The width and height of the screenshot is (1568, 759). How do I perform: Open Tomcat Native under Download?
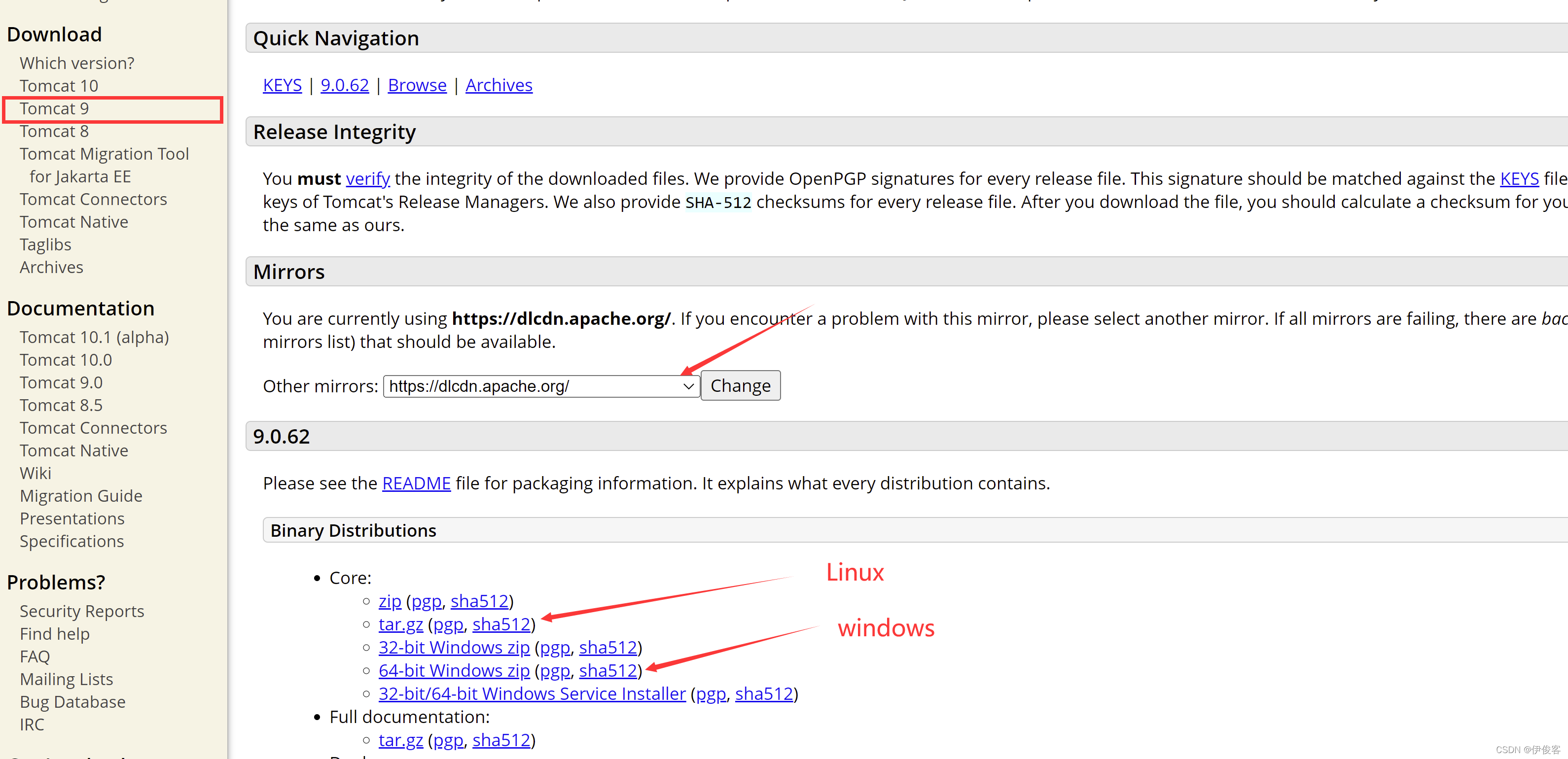(73, 222)
